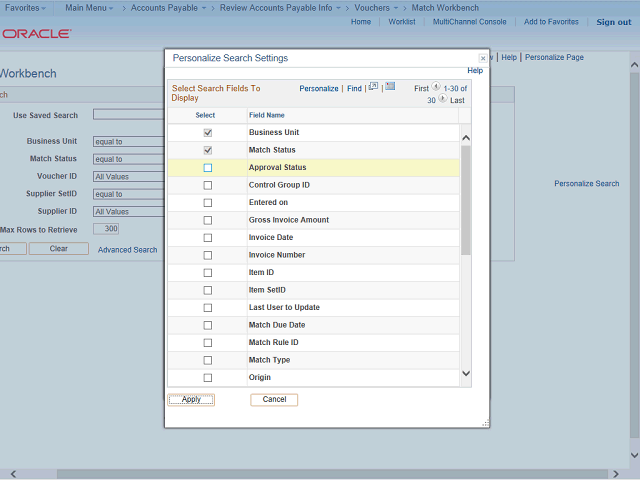Check the Match Due Date field
The height and width of the screenshot is (480, 640).
(x=208, y=325)
